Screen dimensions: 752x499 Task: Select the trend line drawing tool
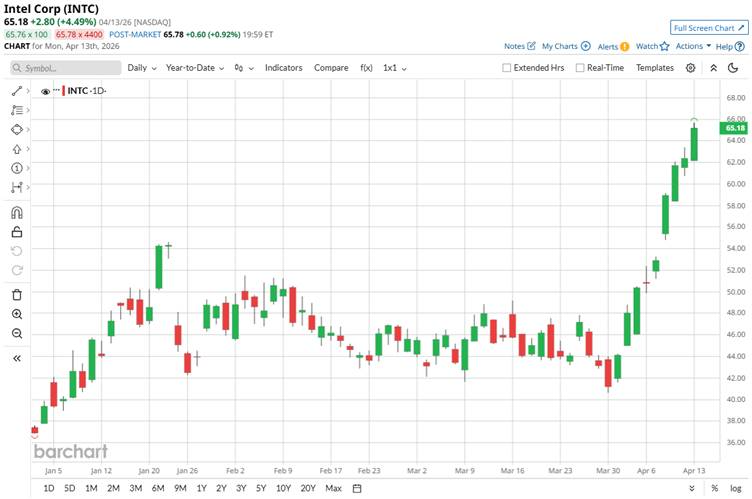(17, 91)
